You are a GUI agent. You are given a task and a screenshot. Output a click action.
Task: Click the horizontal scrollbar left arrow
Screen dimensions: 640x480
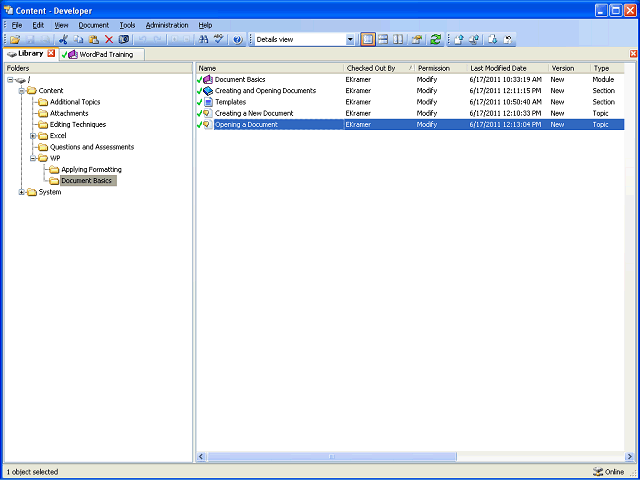tap(201, 456)
